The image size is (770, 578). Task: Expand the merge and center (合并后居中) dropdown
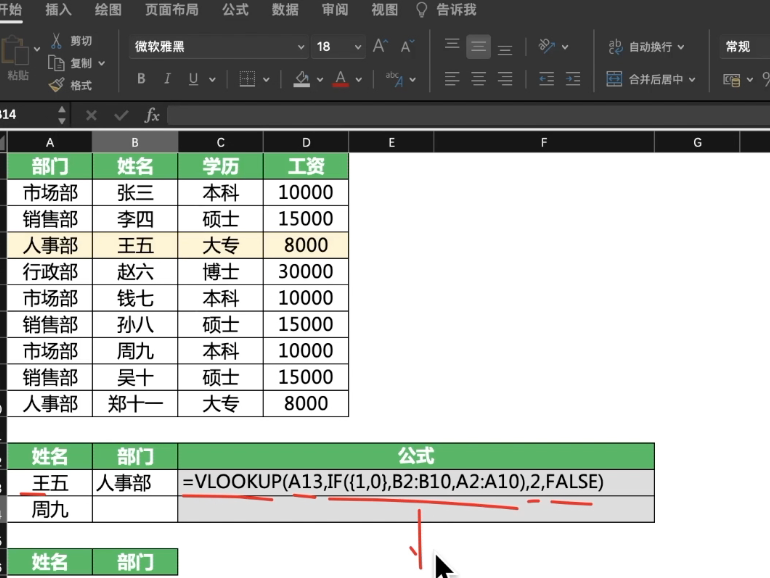tap(692, 79)
